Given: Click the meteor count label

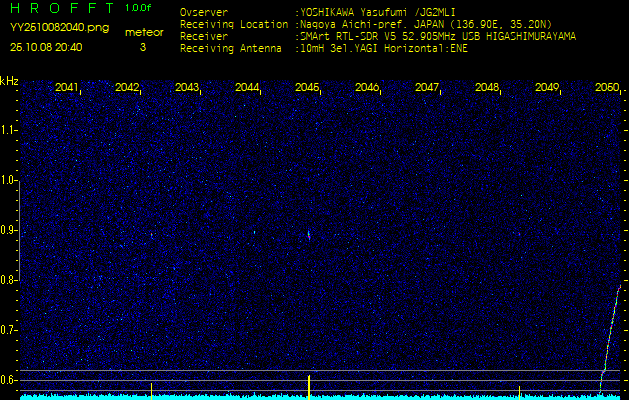Looking at the screenshot, I should click(x=143, y=32).
